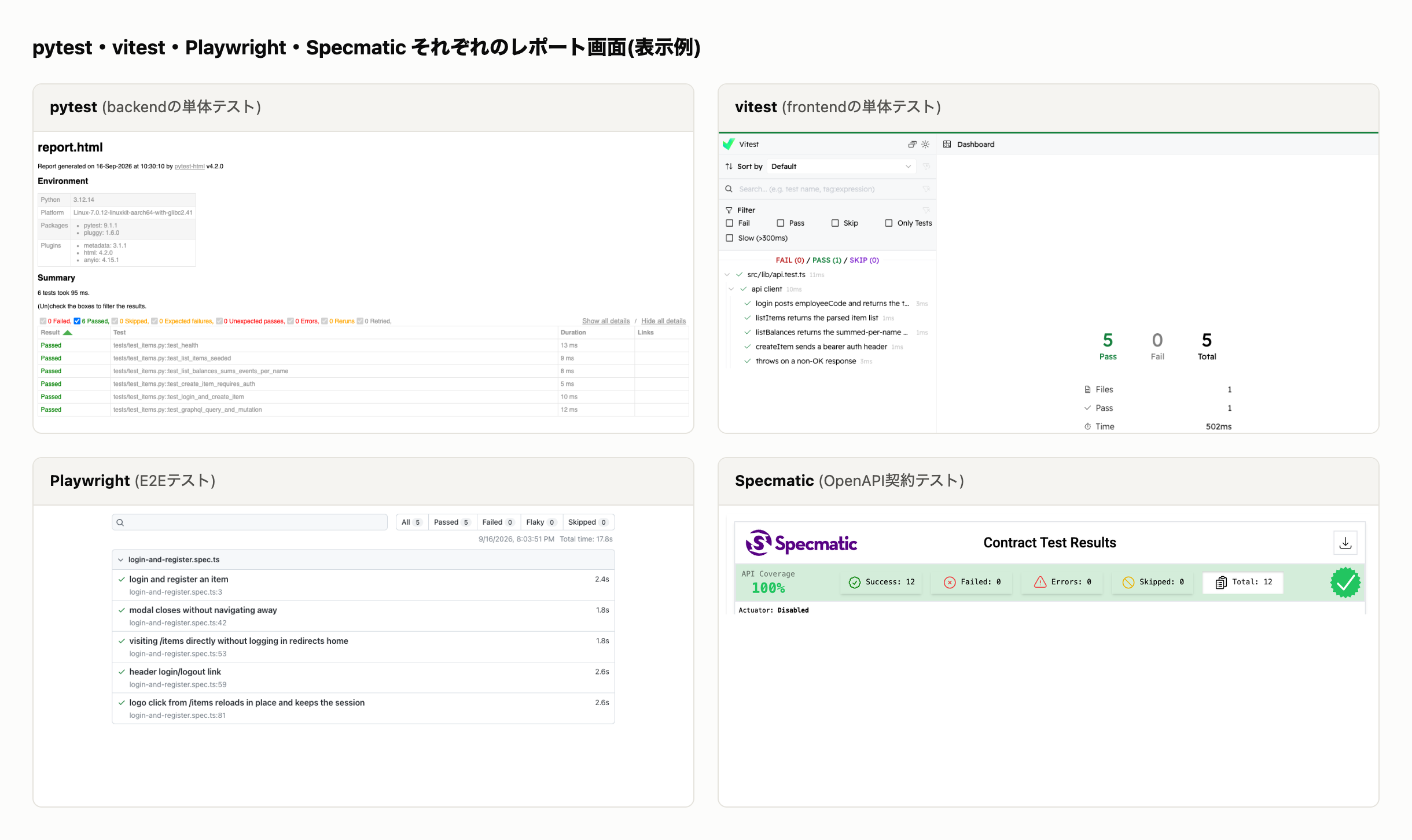
Task: Click check icon beside api client
Action: [744, 289]
